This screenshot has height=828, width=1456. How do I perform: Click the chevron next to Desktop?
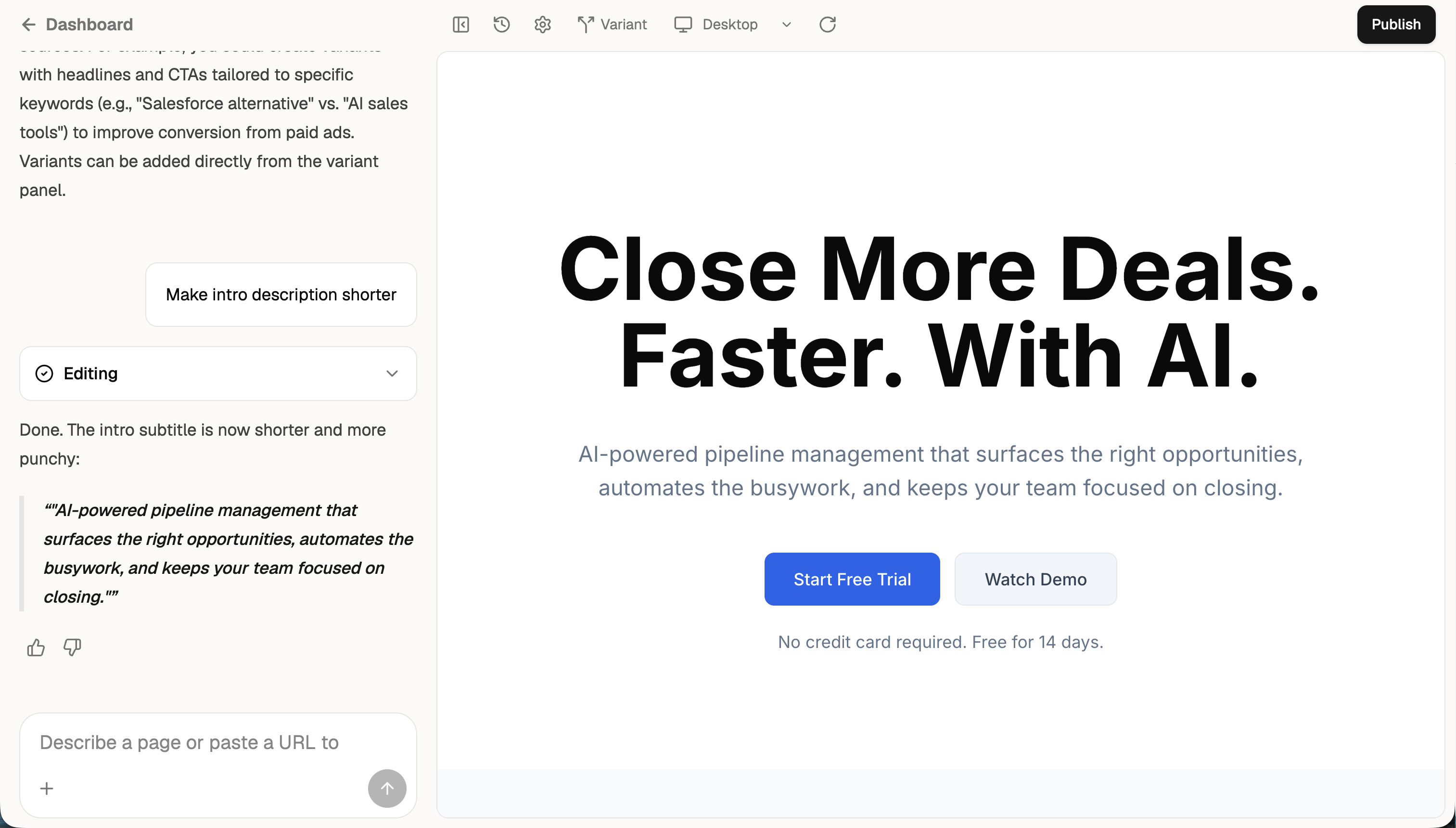pos(787,25)
